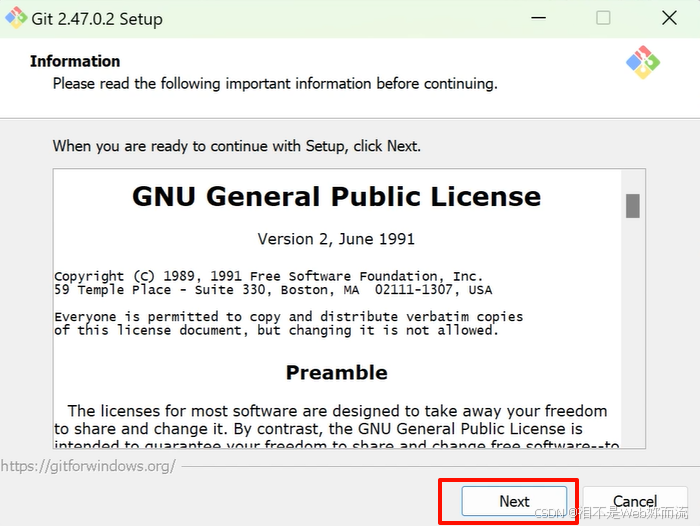Click the license text scrollbar thumb
The image size is (700, 526).
point(633,206)
